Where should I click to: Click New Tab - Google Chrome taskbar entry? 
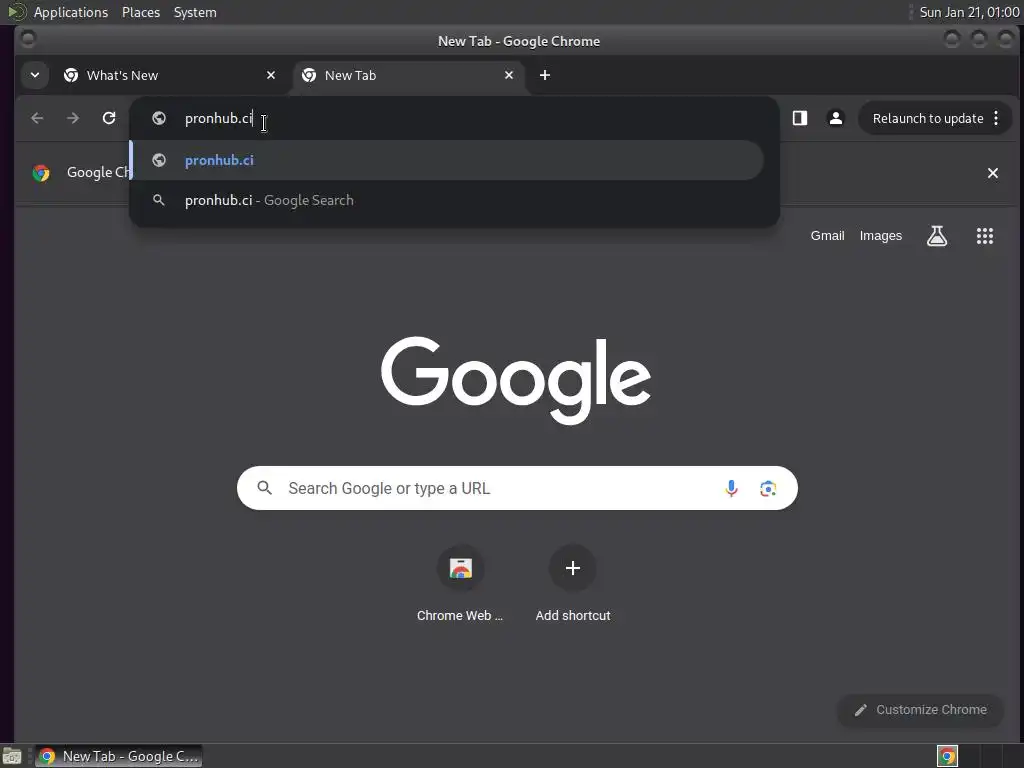(x=119, y=756)
